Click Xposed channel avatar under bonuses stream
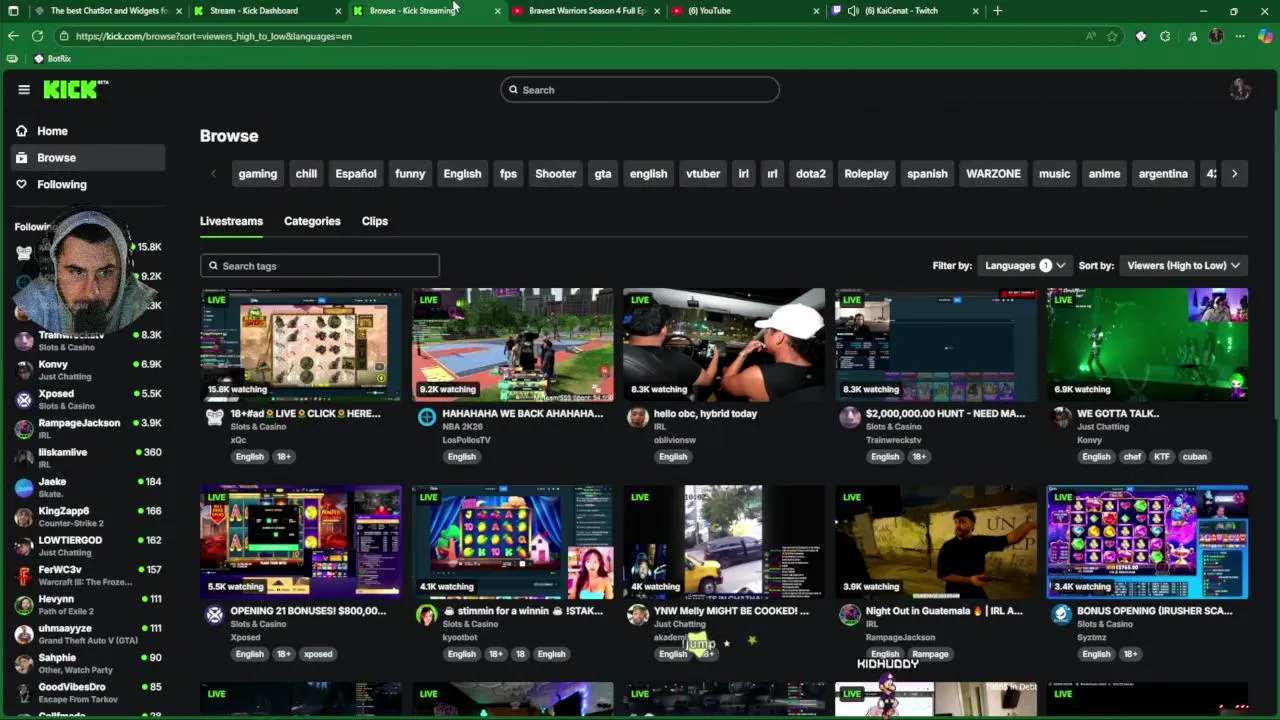The image size is (1280, 720). pyautogui.click(x=214, y=614)
